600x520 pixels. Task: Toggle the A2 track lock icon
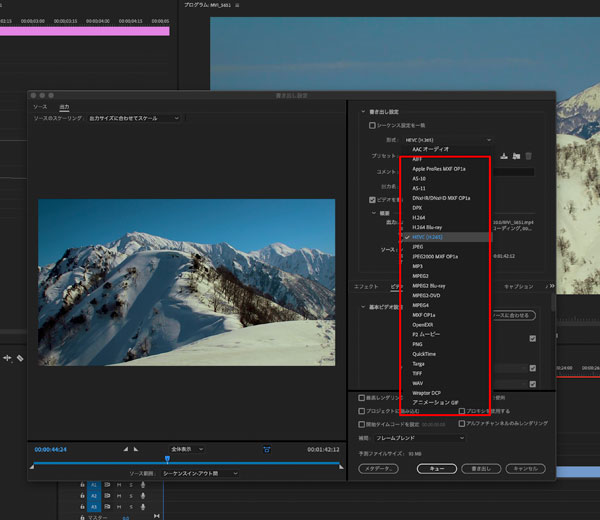[82, 496]
